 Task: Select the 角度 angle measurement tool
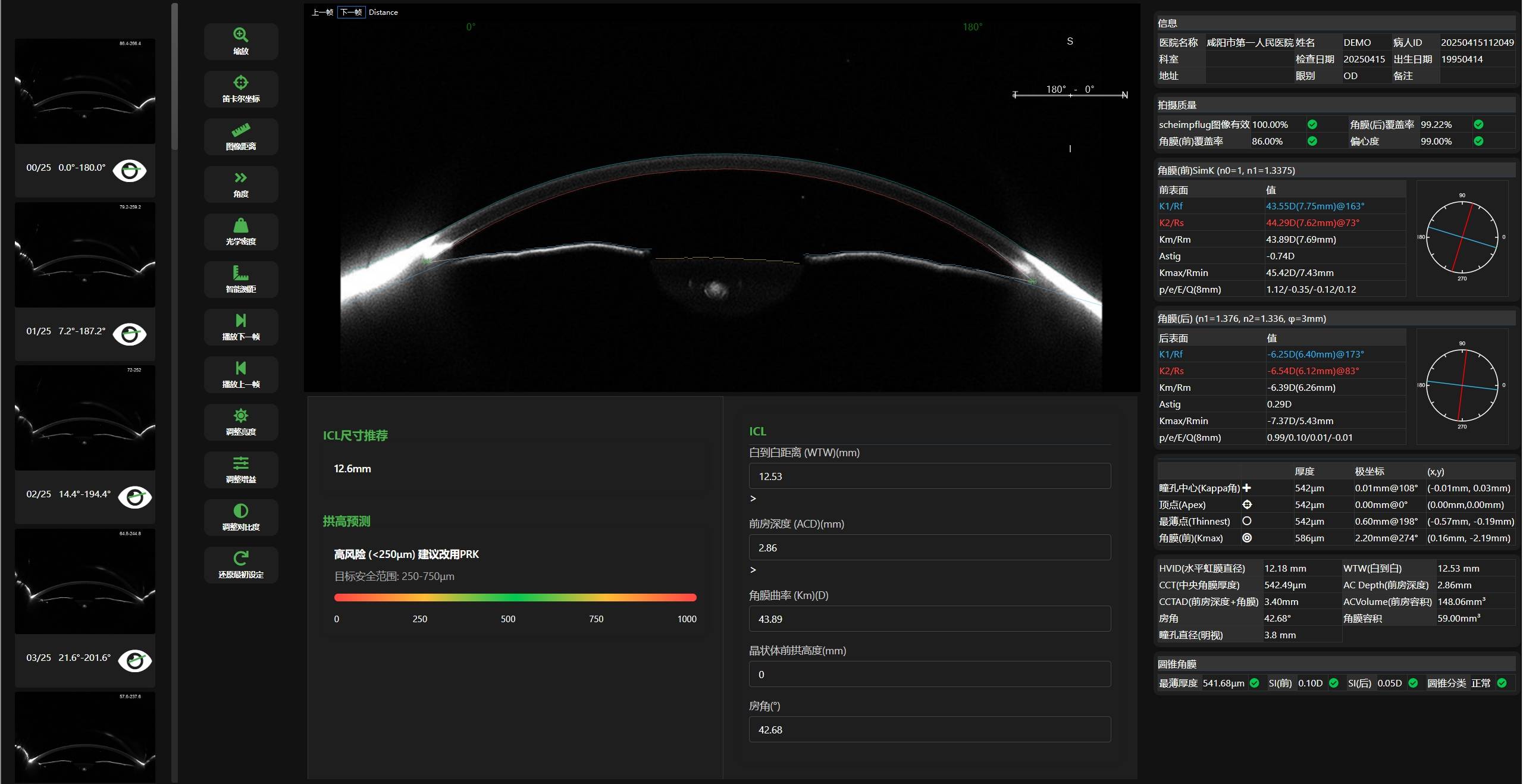pos(241,184)
